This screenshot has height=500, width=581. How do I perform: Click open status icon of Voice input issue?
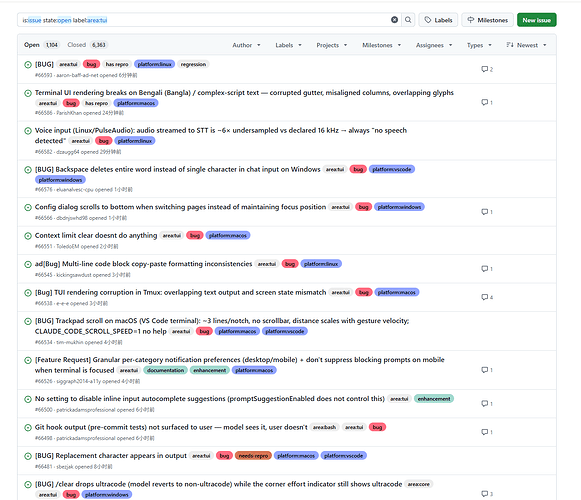tap(28, 130)
